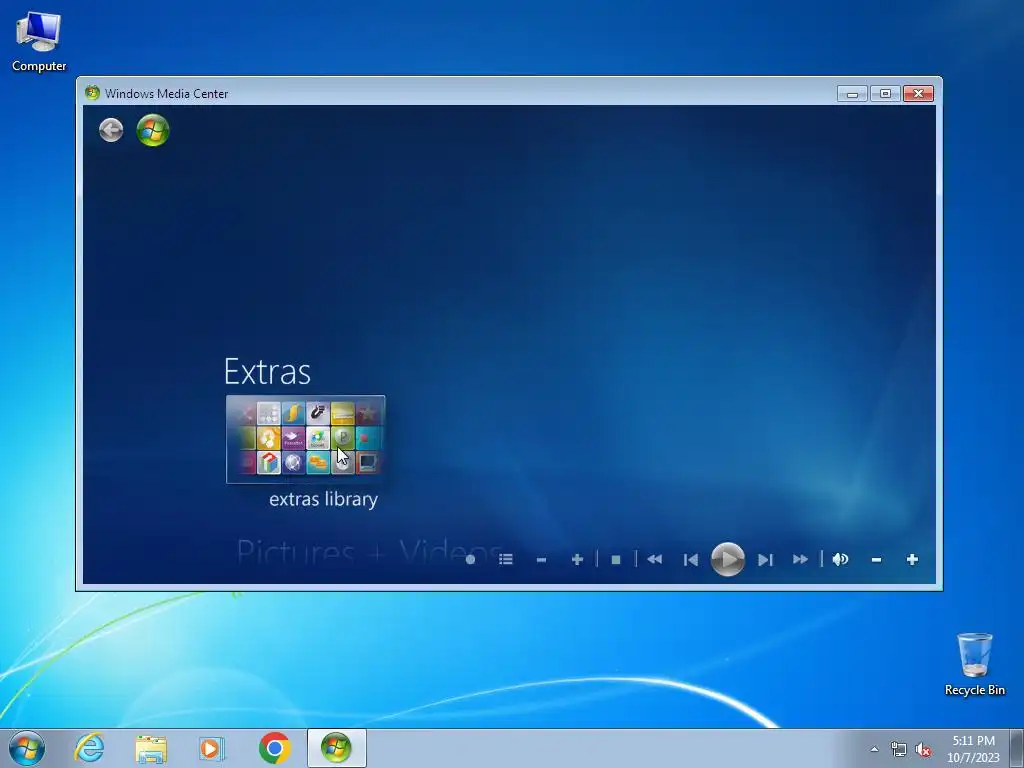This screenshot has height=768, width=1024.
Task: Click the Rewind button
Action: pyautogui.click(x=654, y=560)
